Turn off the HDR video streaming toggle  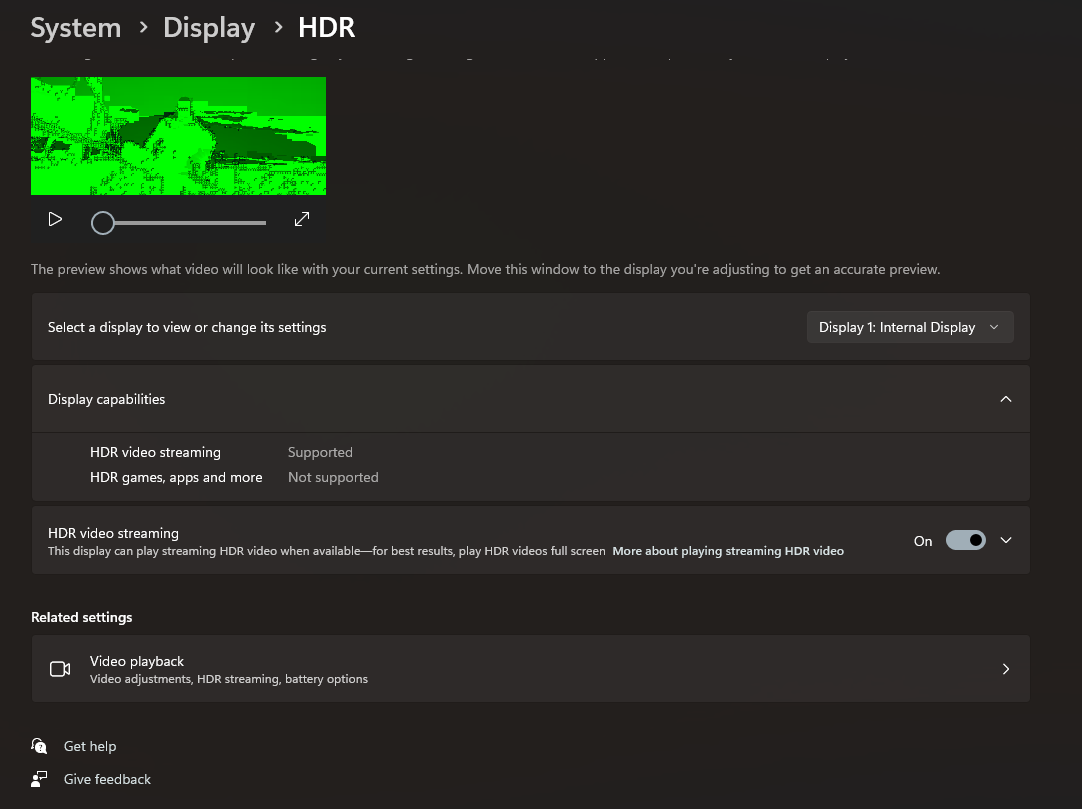[965, 540]
